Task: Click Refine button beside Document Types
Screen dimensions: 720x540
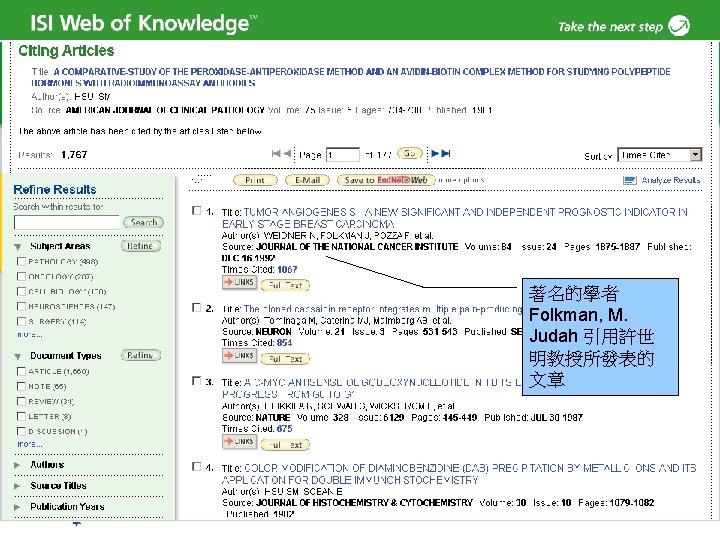Action: (x=141, y=355)
